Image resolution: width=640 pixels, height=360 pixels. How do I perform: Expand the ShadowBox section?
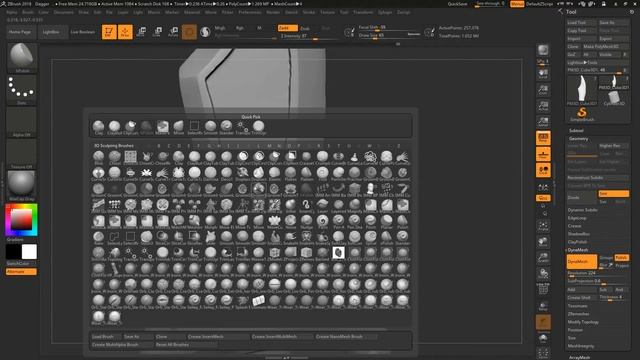[x=578, y=234]
